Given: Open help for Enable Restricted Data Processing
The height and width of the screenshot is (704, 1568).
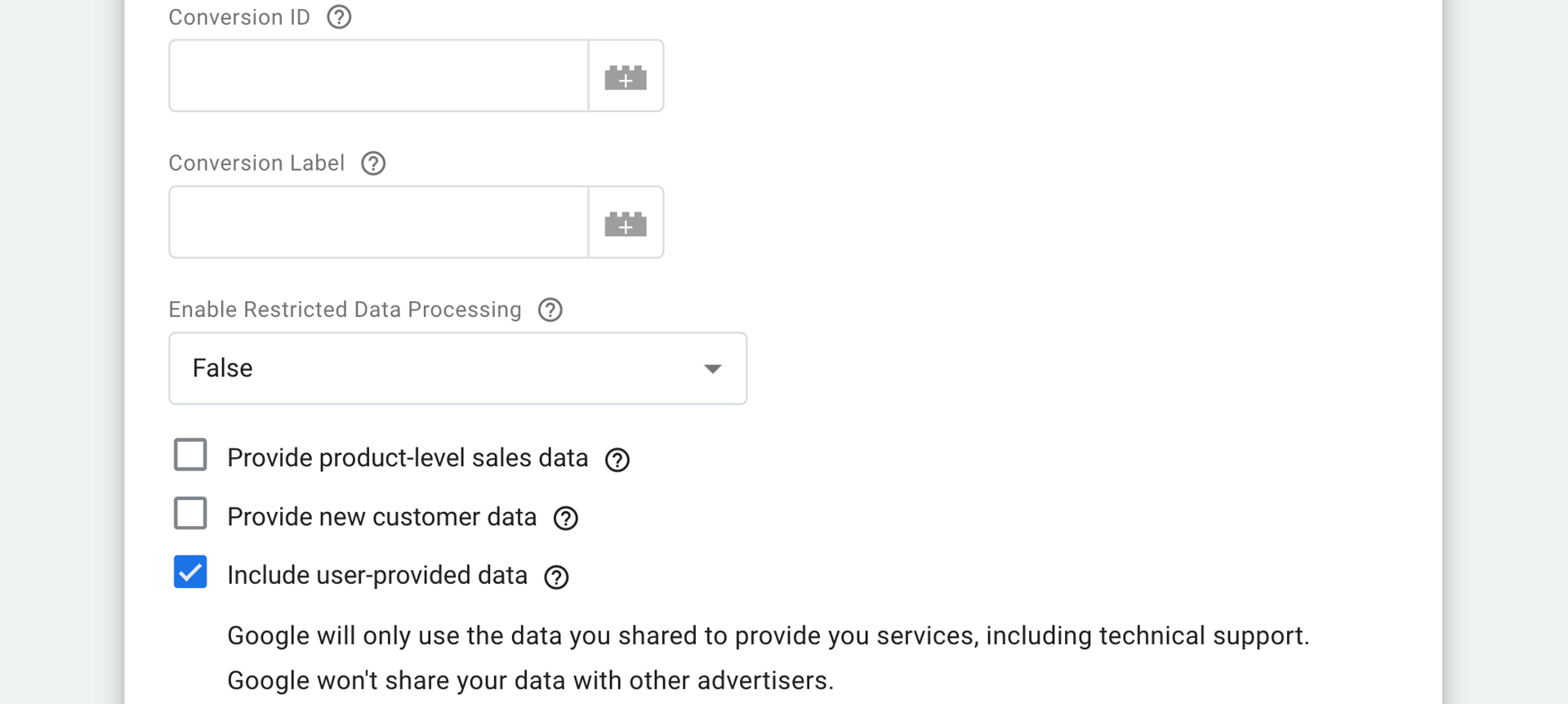Looking at the screenshot, I should [550, 310].
